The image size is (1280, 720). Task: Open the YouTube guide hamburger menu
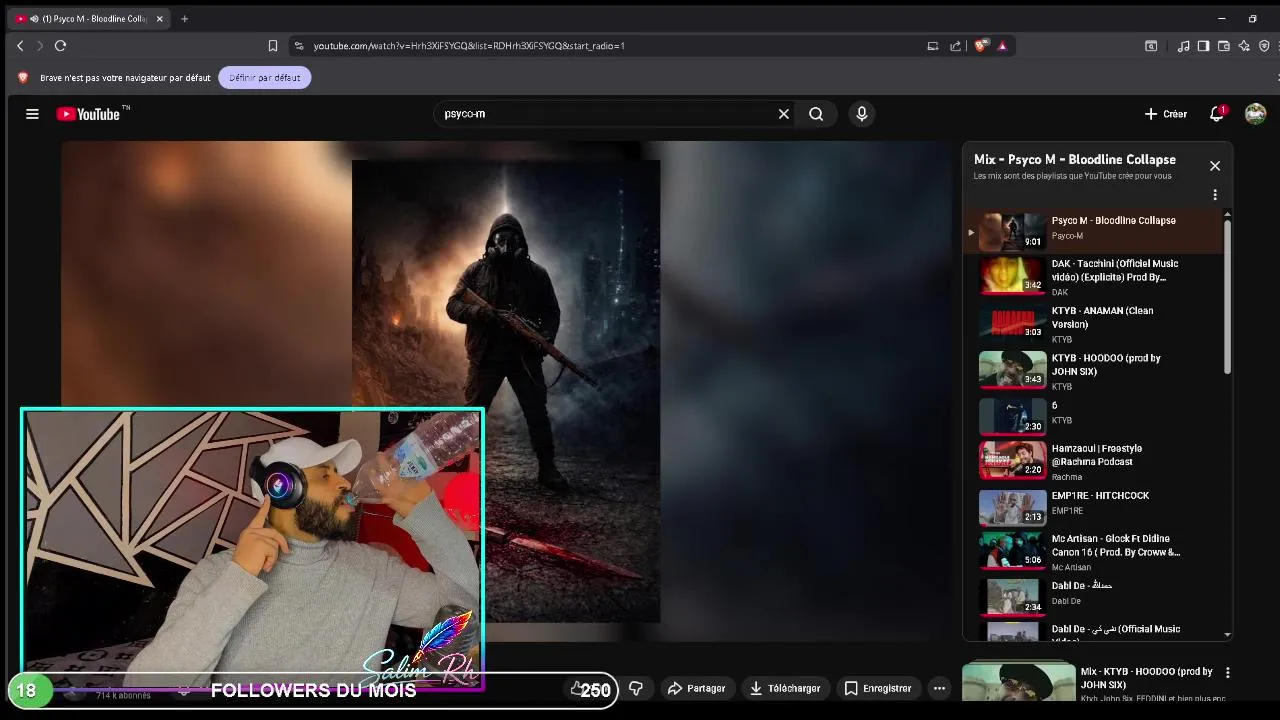[x=32, y=114]
